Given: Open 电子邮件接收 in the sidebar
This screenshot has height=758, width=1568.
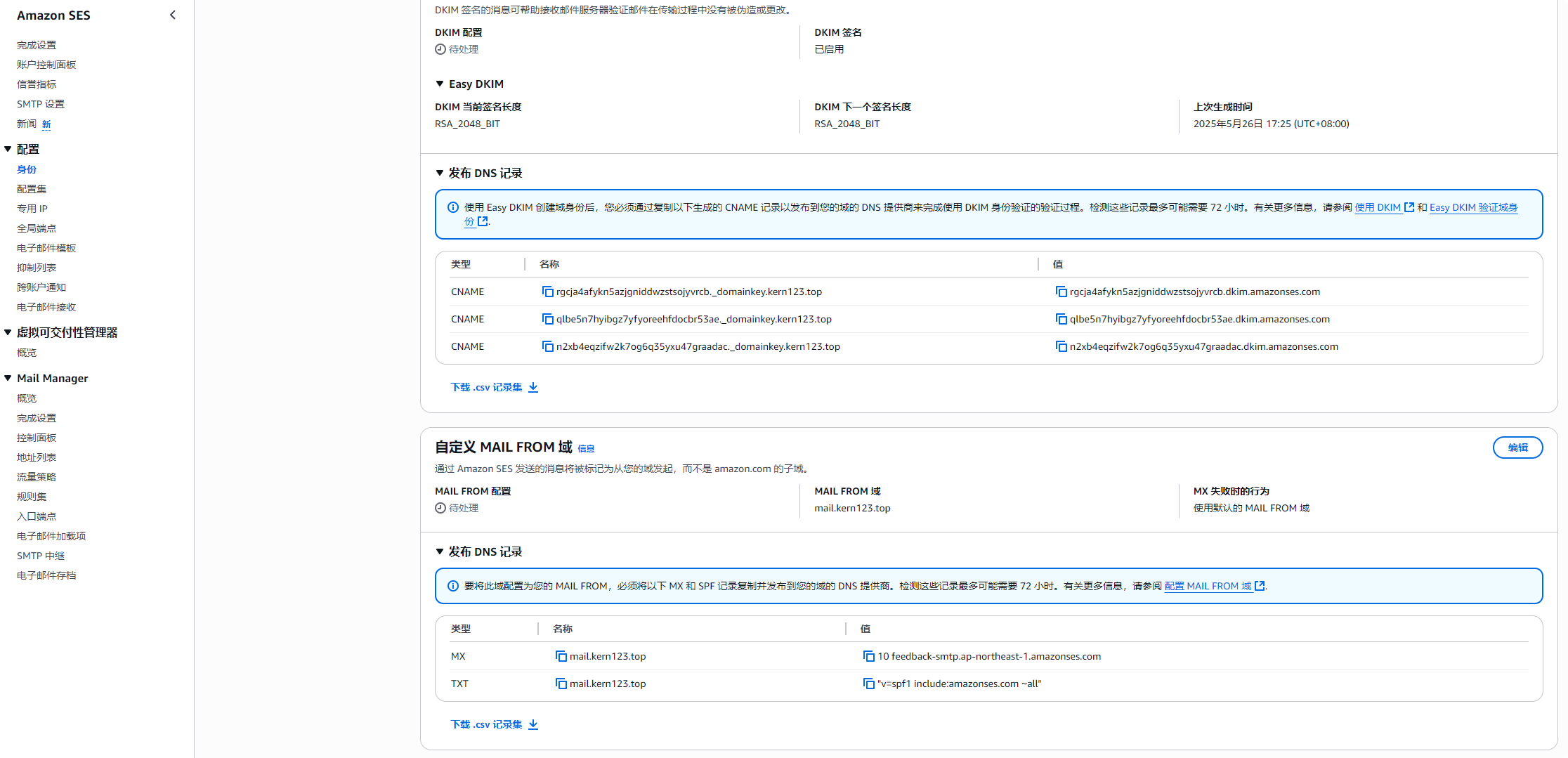Looking at the screenshot, I should tap(46, 307).
